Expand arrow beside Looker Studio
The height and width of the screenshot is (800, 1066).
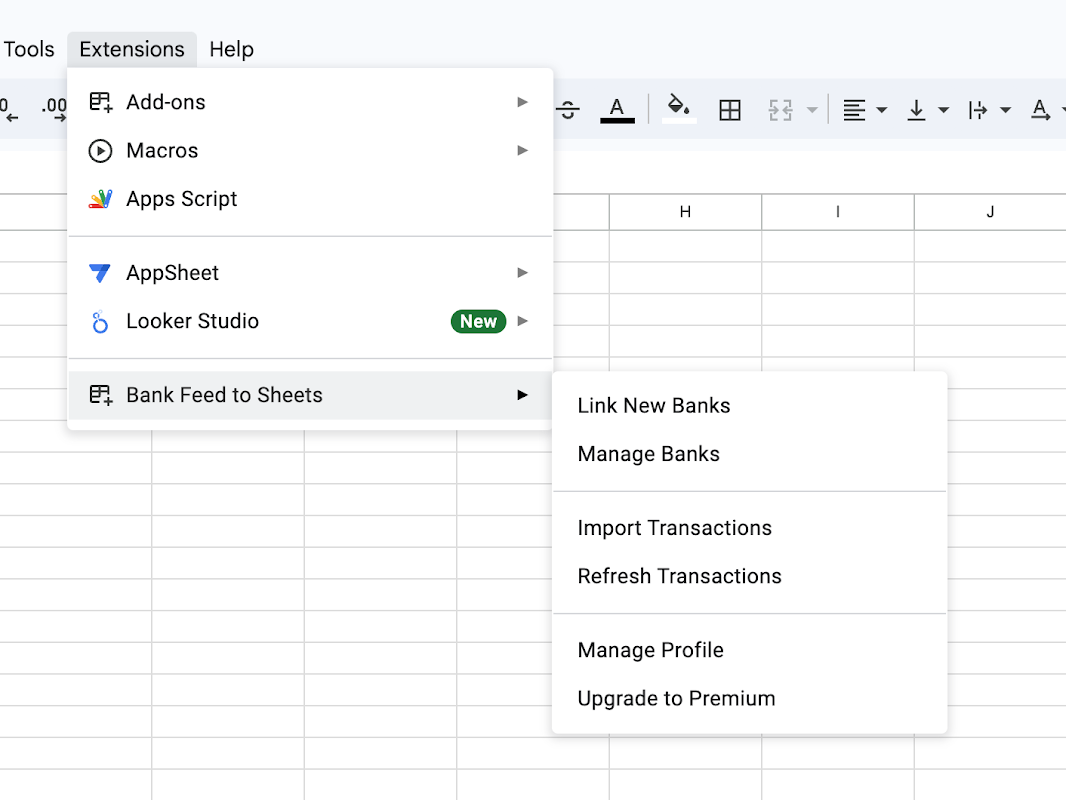point(522,321)
